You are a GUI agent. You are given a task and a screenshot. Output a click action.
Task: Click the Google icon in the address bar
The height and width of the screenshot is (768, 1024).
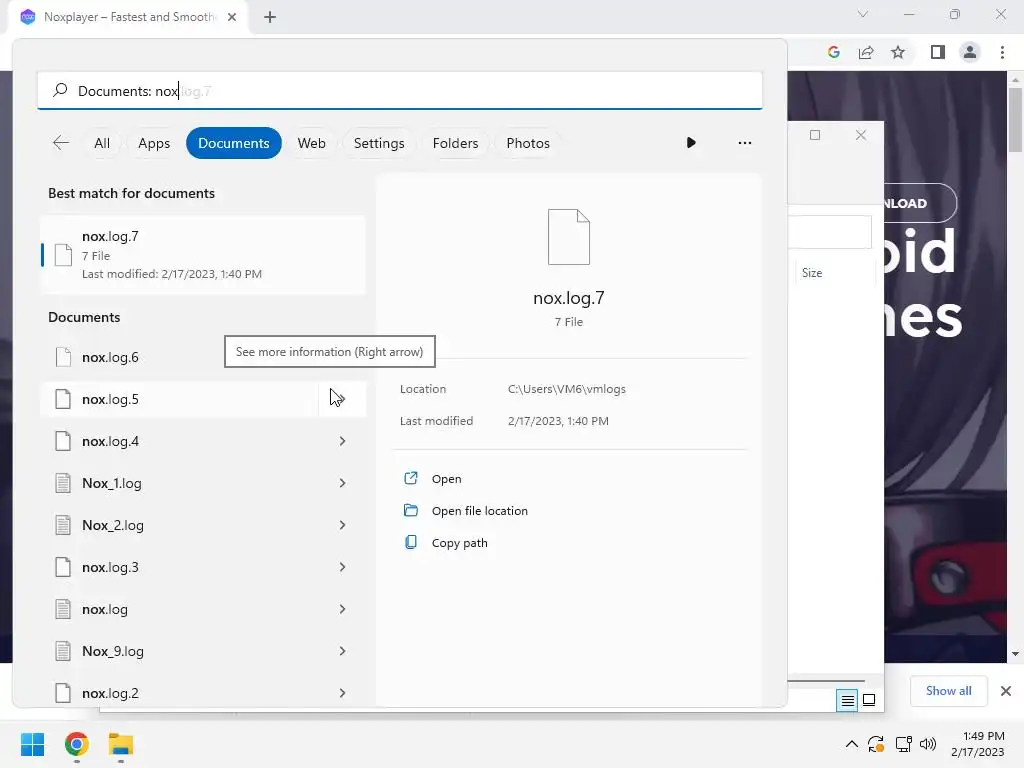point(833,52)
